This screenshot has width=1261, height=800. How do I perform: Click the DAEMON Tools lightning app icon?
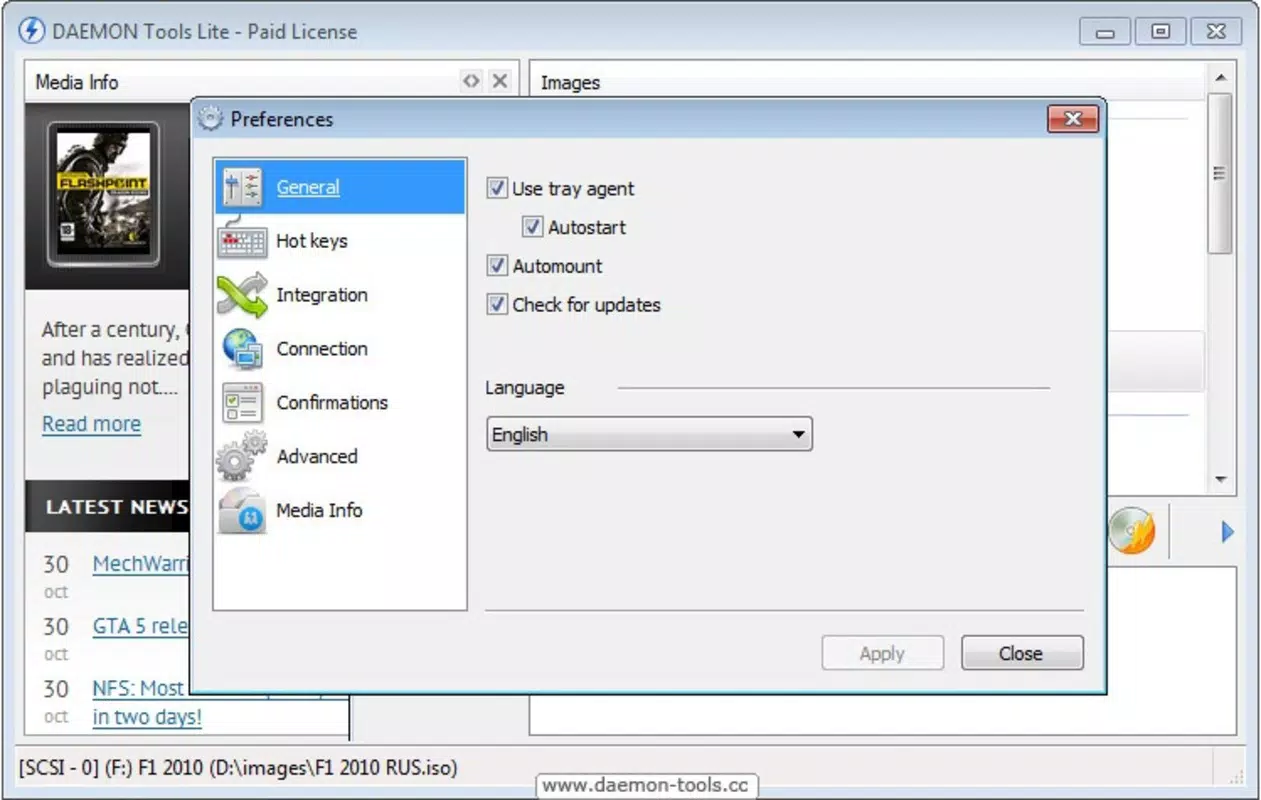pos(32,31)
